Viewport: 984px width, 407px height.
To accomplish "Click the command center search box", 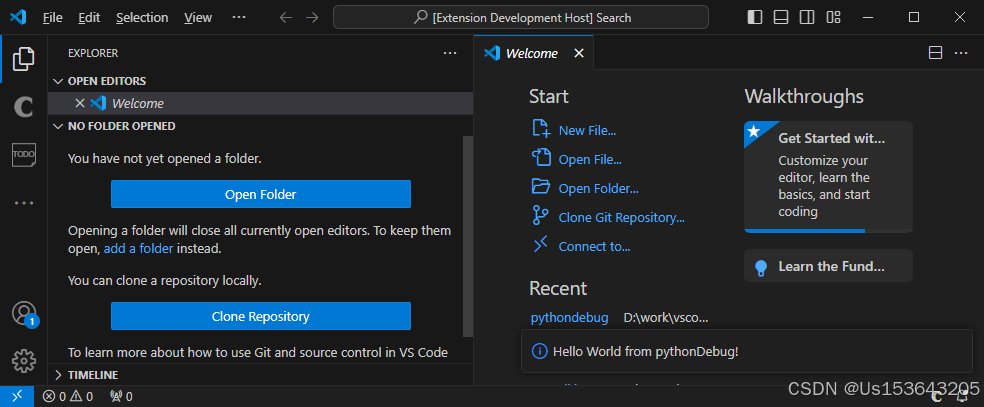I will 521,17.
